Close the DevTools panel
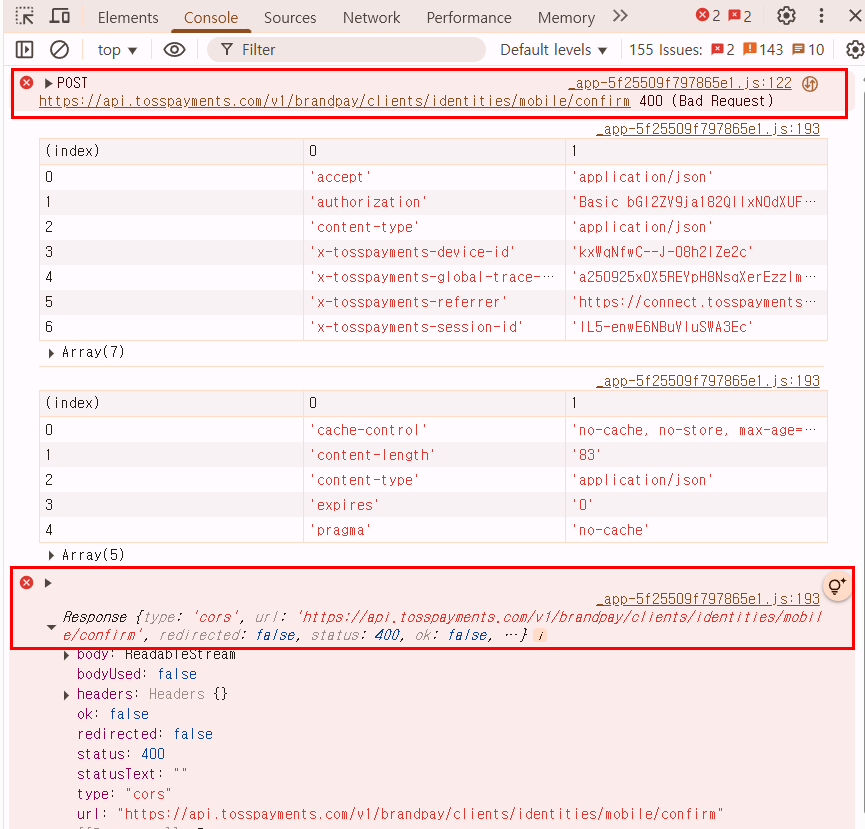The image size is (865, 829). 855,16
